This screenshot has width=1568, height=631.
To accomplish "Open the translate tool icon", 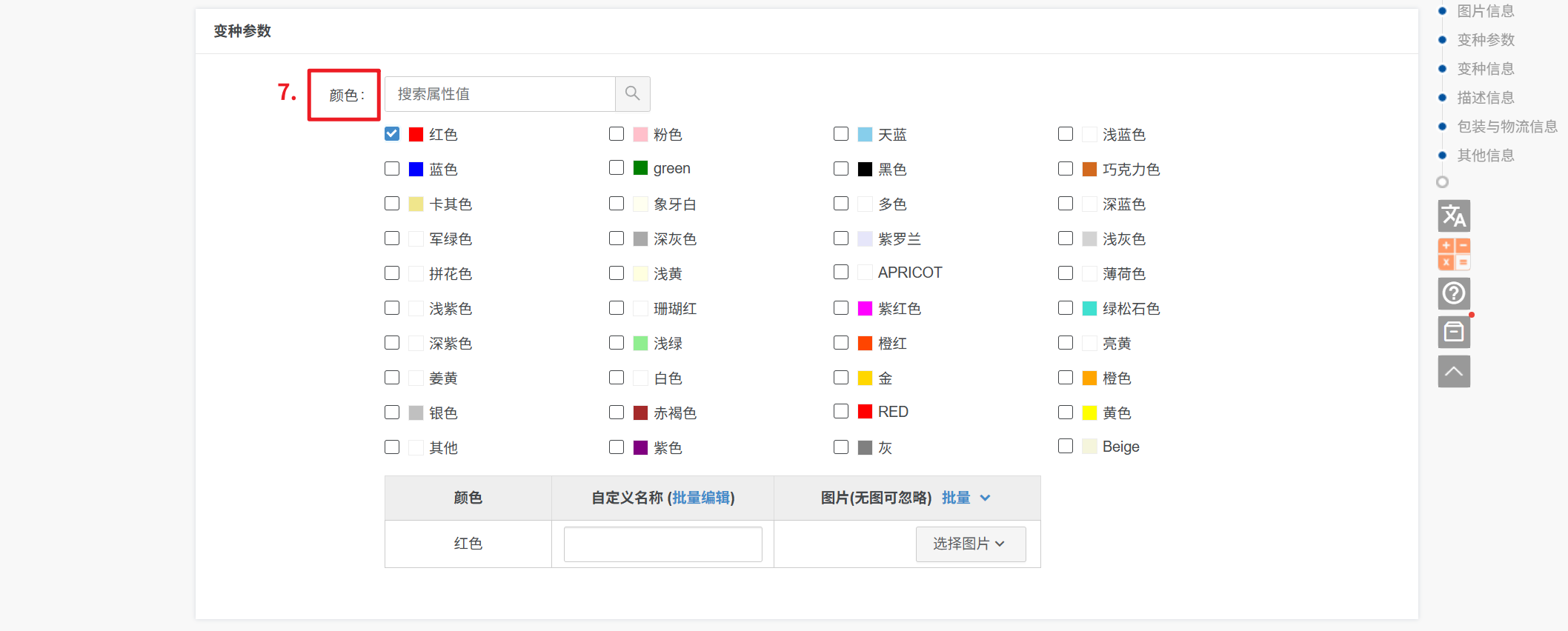I will tap(1453, 216).
